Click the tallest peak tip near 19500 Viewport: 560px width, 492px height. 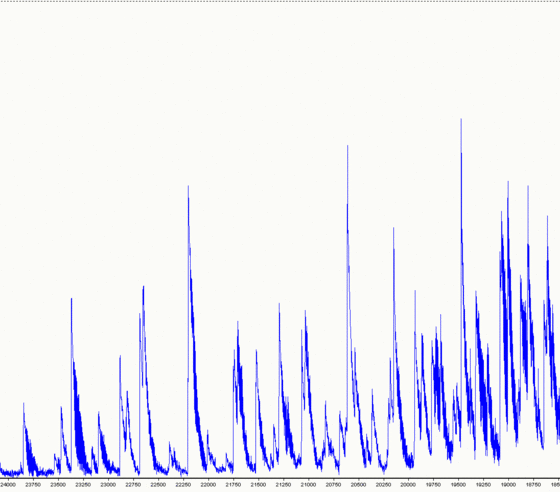[x=461, y=120]
